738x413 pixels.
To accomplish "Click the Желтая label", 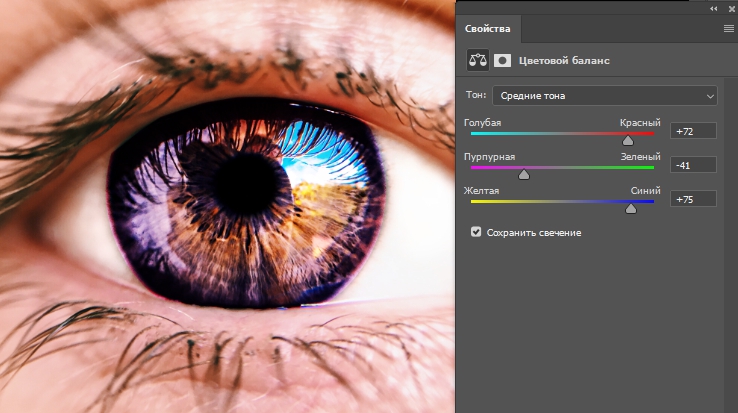I will tap(481, 191).
